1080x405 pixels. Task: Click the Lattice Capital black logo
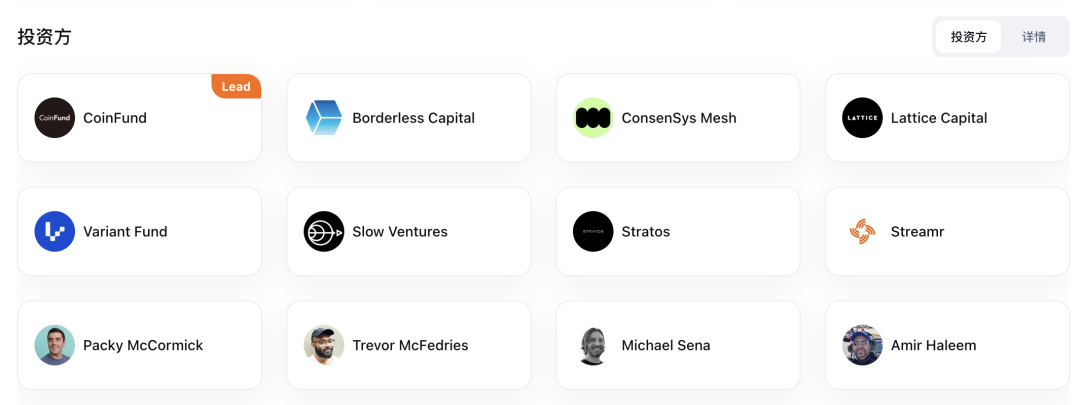[862, 118]
